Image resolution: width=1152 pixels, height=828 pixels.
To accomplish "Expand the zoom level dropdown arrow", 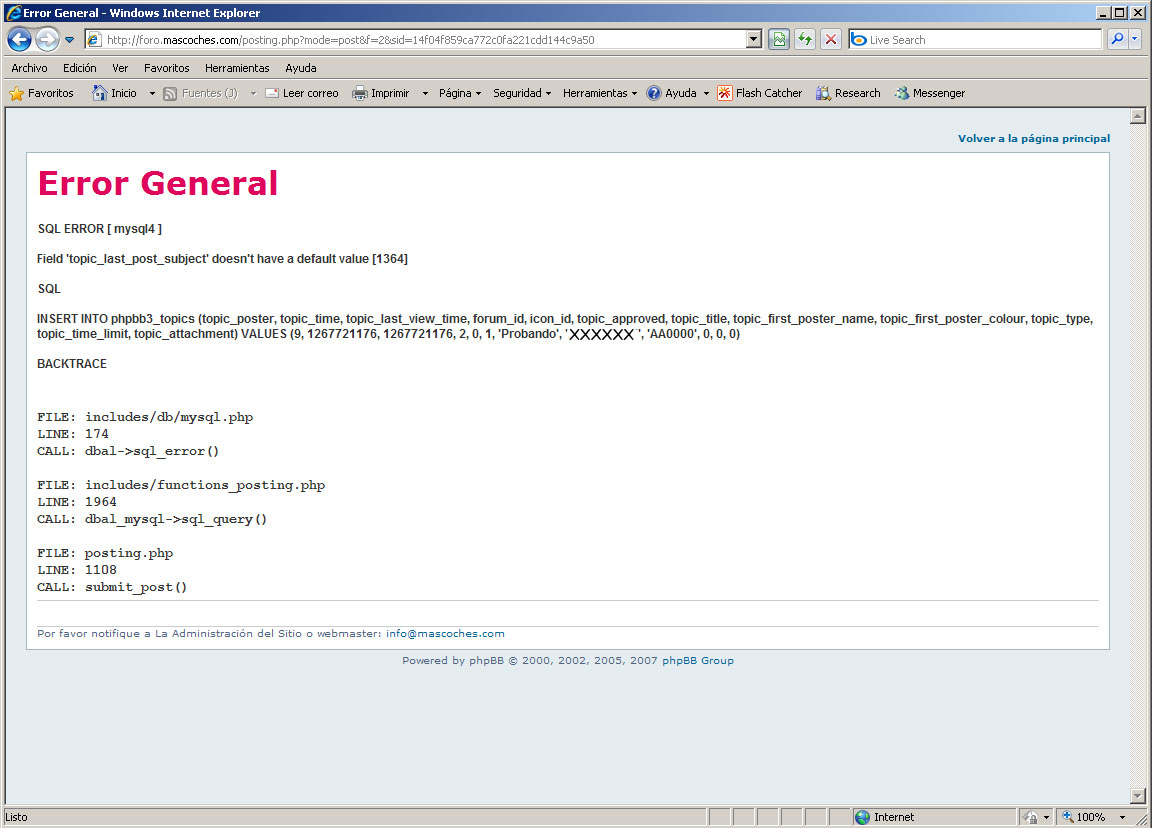I will [1122, 817].
